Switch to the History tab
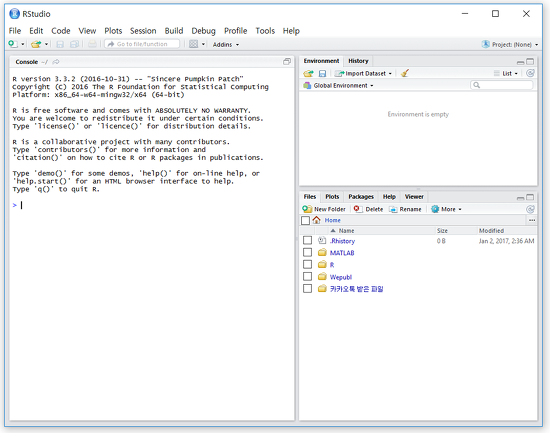This screenshot has width=550, height=433. pyautogui.click(x=358, y=61)
